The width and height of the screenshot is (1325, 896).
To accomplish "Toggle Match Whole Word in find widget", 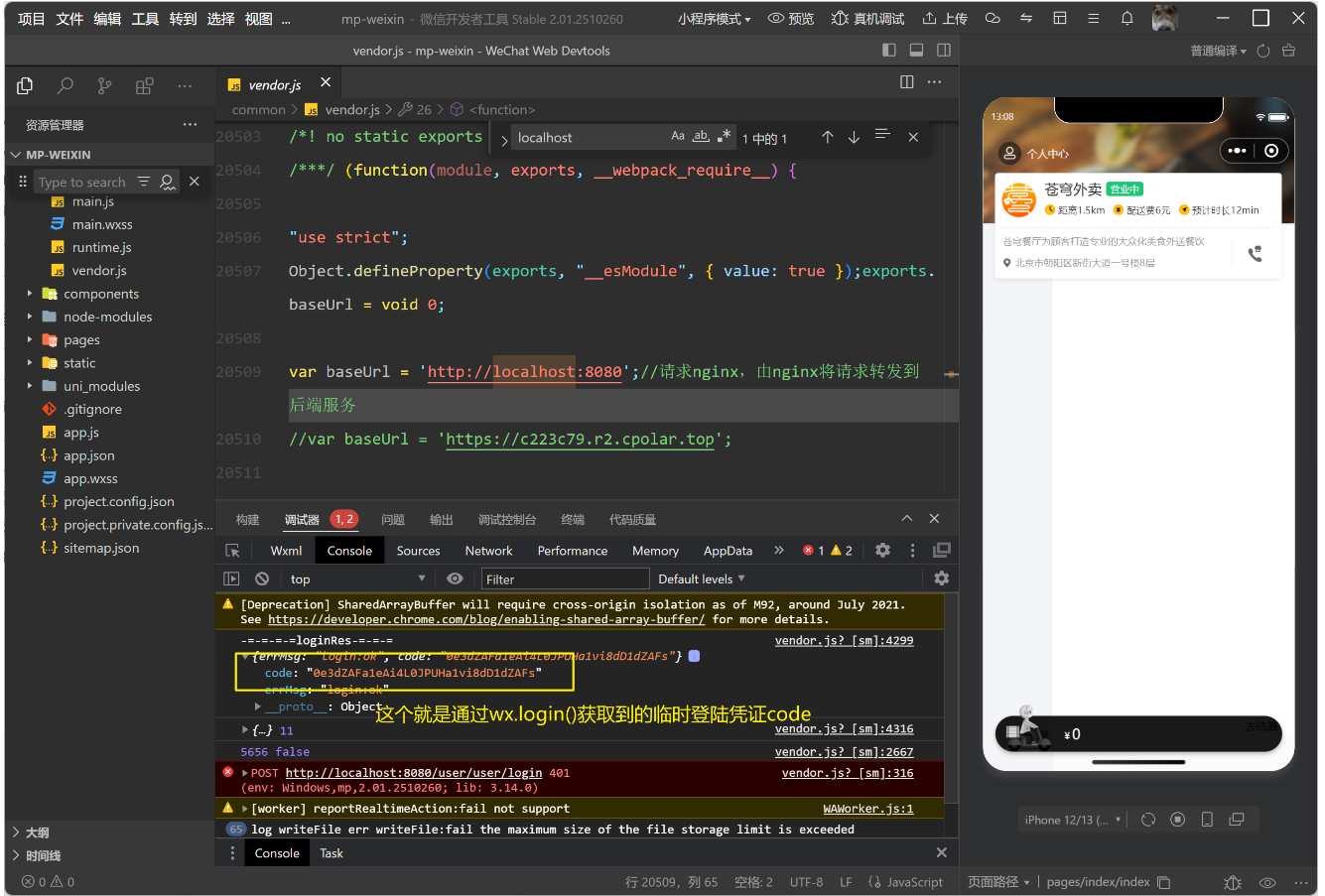I will [x=701, y=136].
